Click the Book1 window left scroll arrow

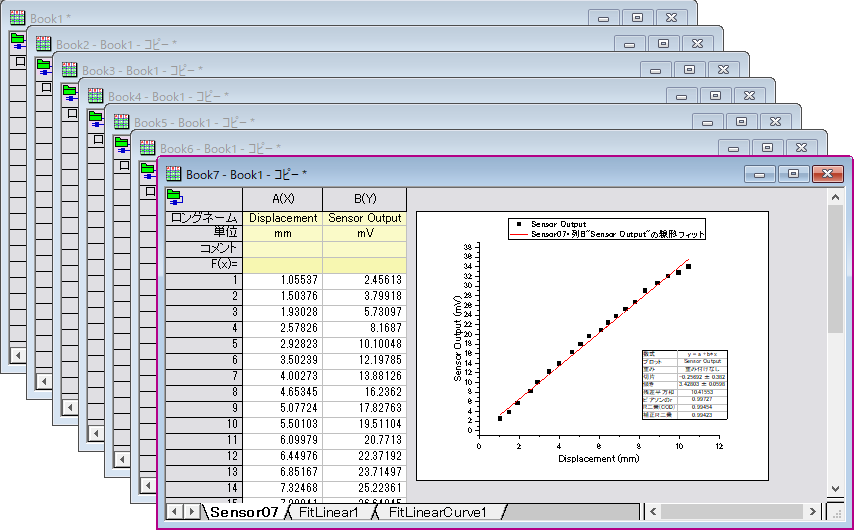18,356
